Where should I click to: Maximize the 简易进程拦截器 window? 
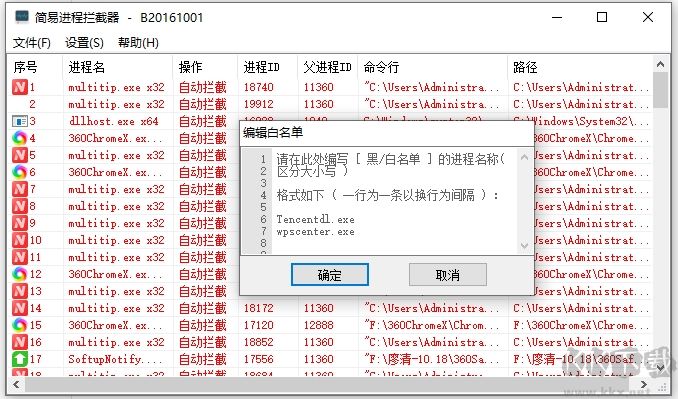point(602,17)
